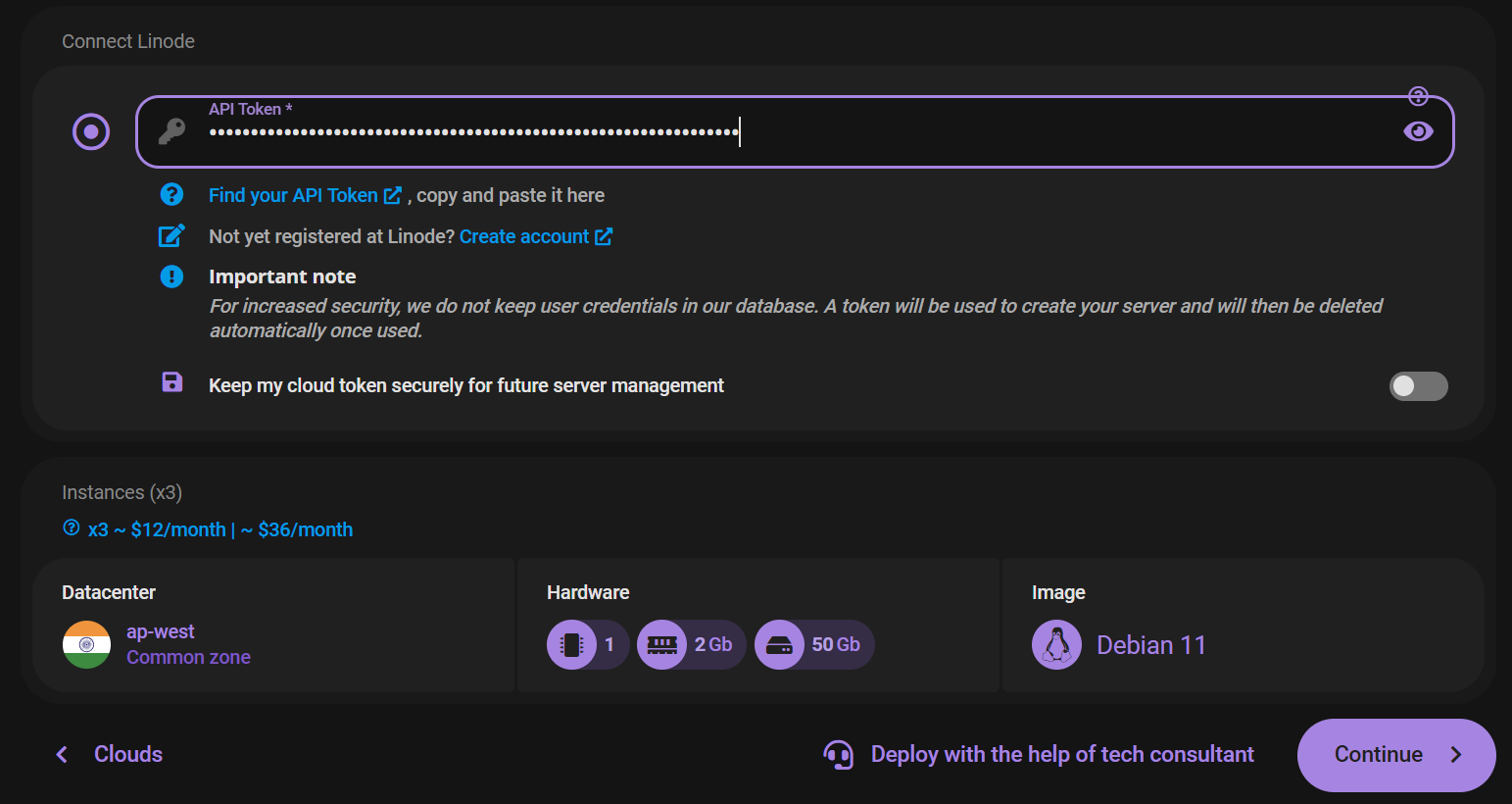Click the CPU chip icon

571,644
